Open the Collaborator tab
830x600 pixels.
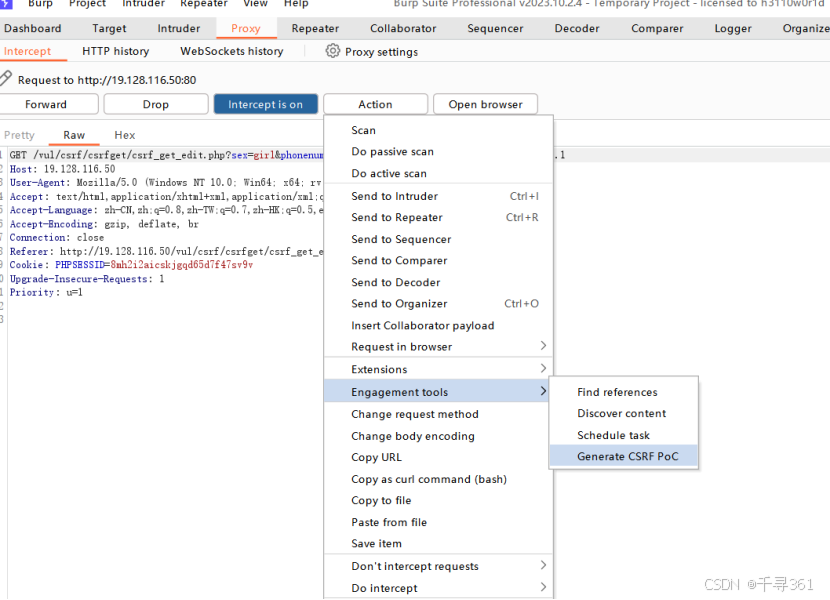coord(403,28)
